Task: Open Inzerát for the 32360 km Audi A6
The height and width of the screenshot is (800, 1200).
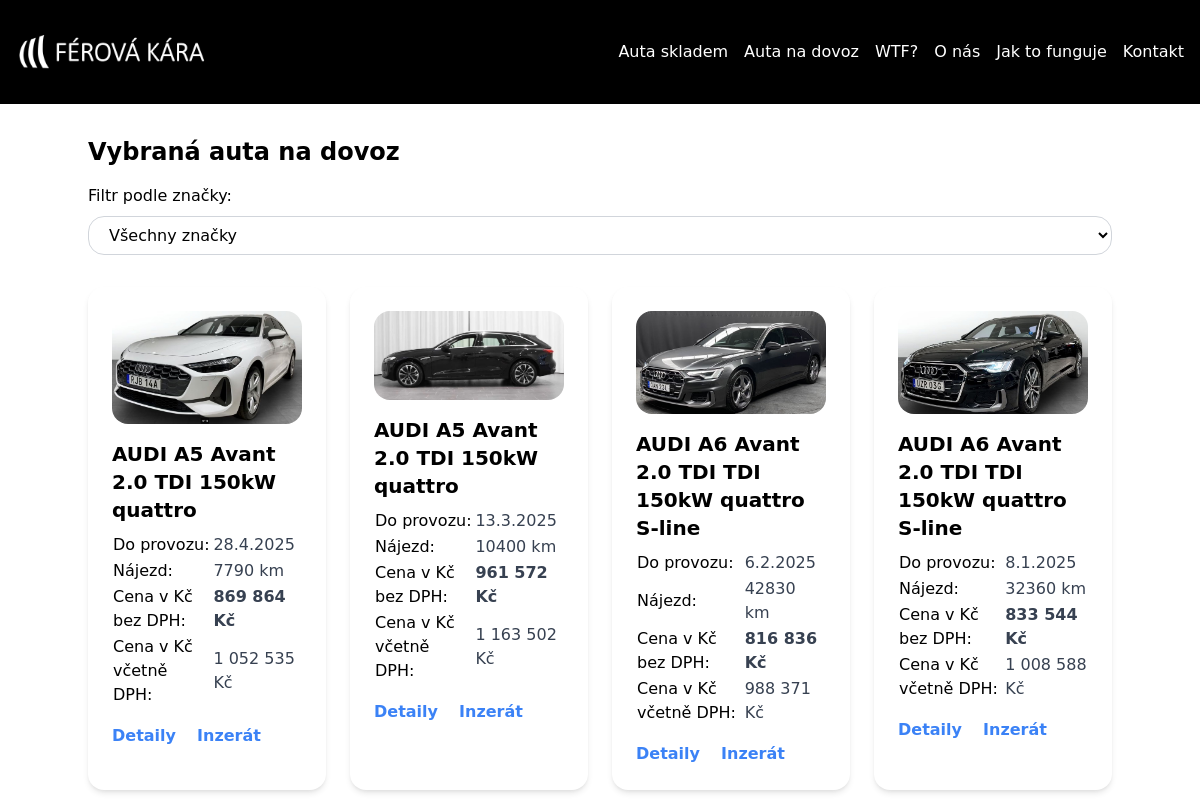Action: click(x=1015, y=730)
